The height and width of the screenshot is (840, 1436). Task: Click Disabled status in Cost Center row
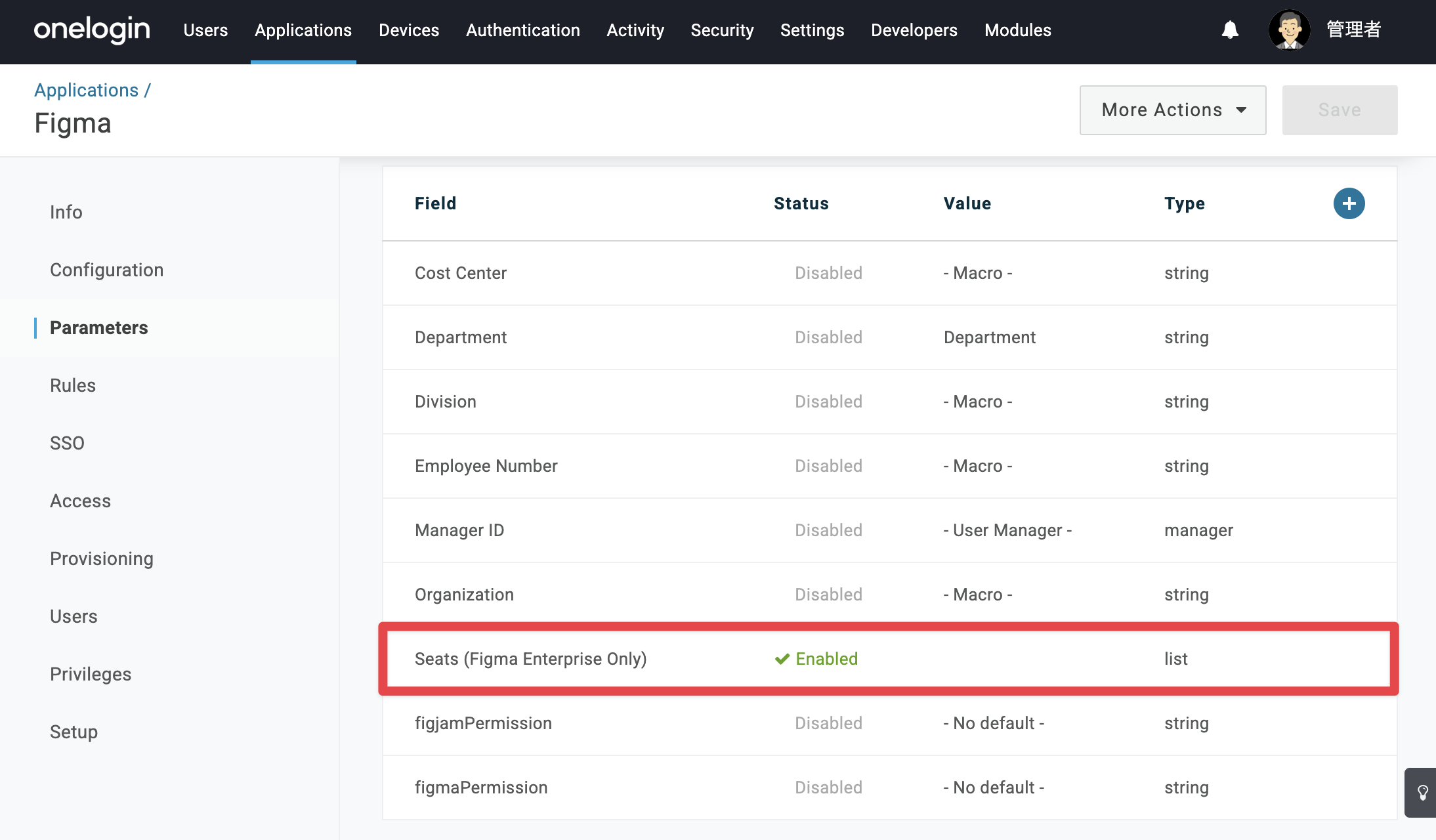coord(828,273)
